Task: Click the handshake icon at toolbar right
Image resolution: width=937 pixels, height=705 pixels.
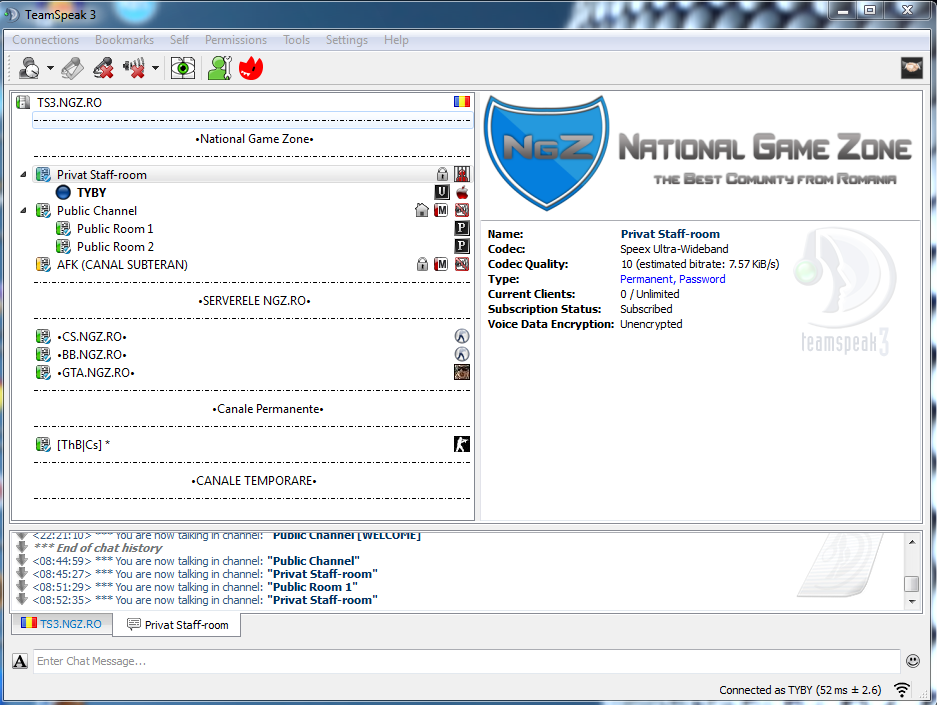Action: (x=911, y=68)
